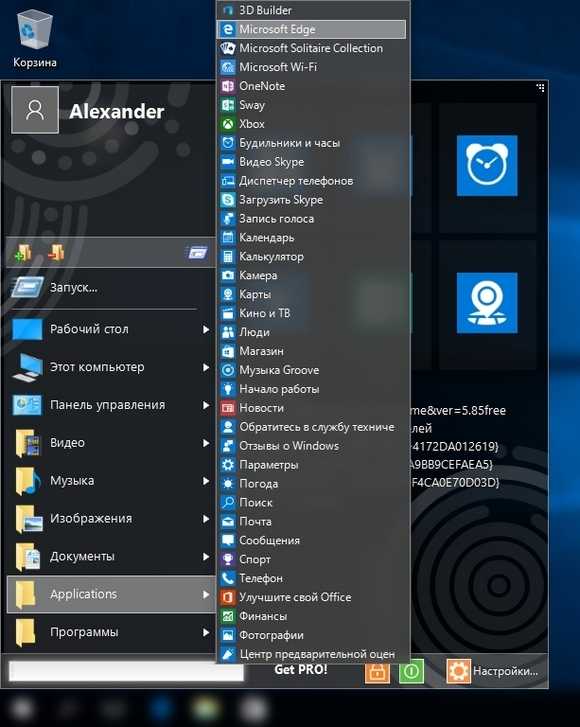Click the orange lock icon
The width and height of the screenshot is (580, 727).
[377, 671]
